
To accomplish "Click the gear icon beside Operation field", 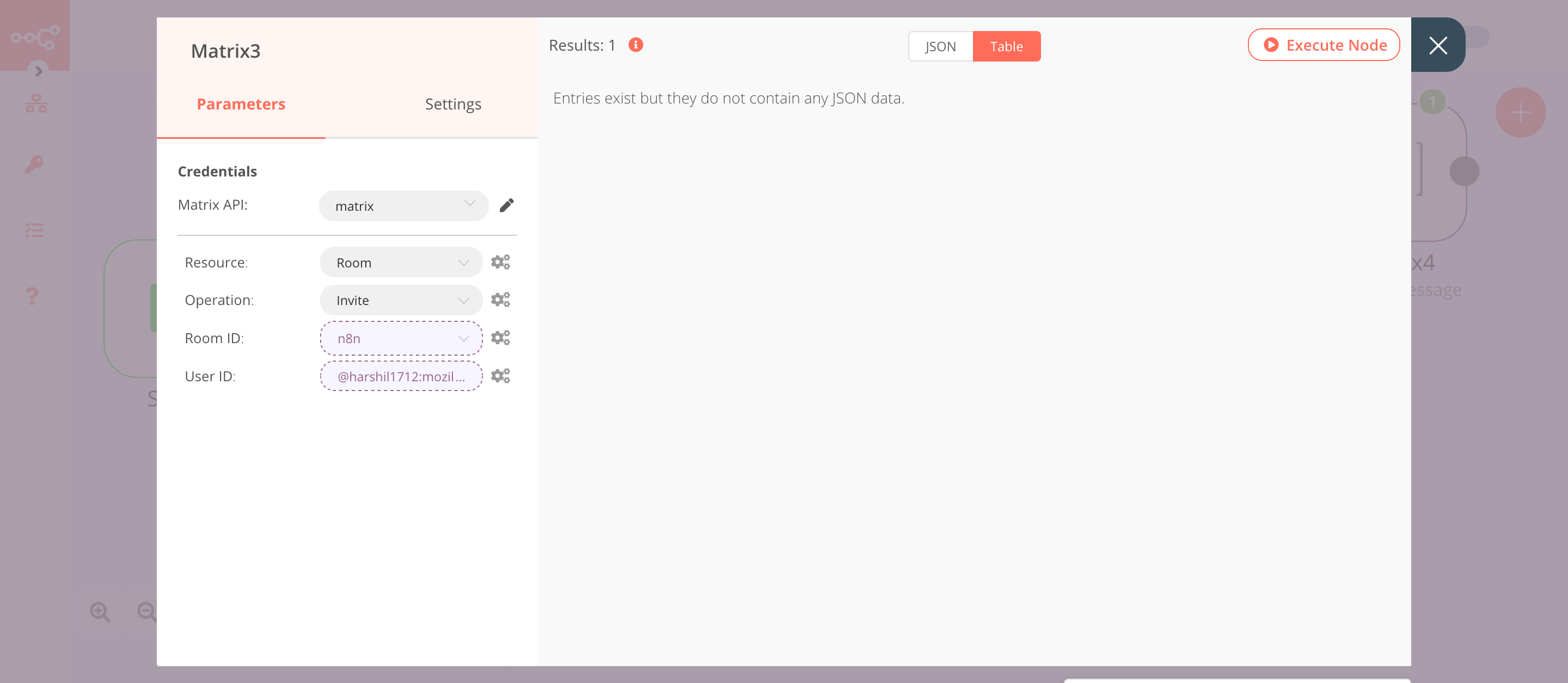I will click(x=500, y=300).
